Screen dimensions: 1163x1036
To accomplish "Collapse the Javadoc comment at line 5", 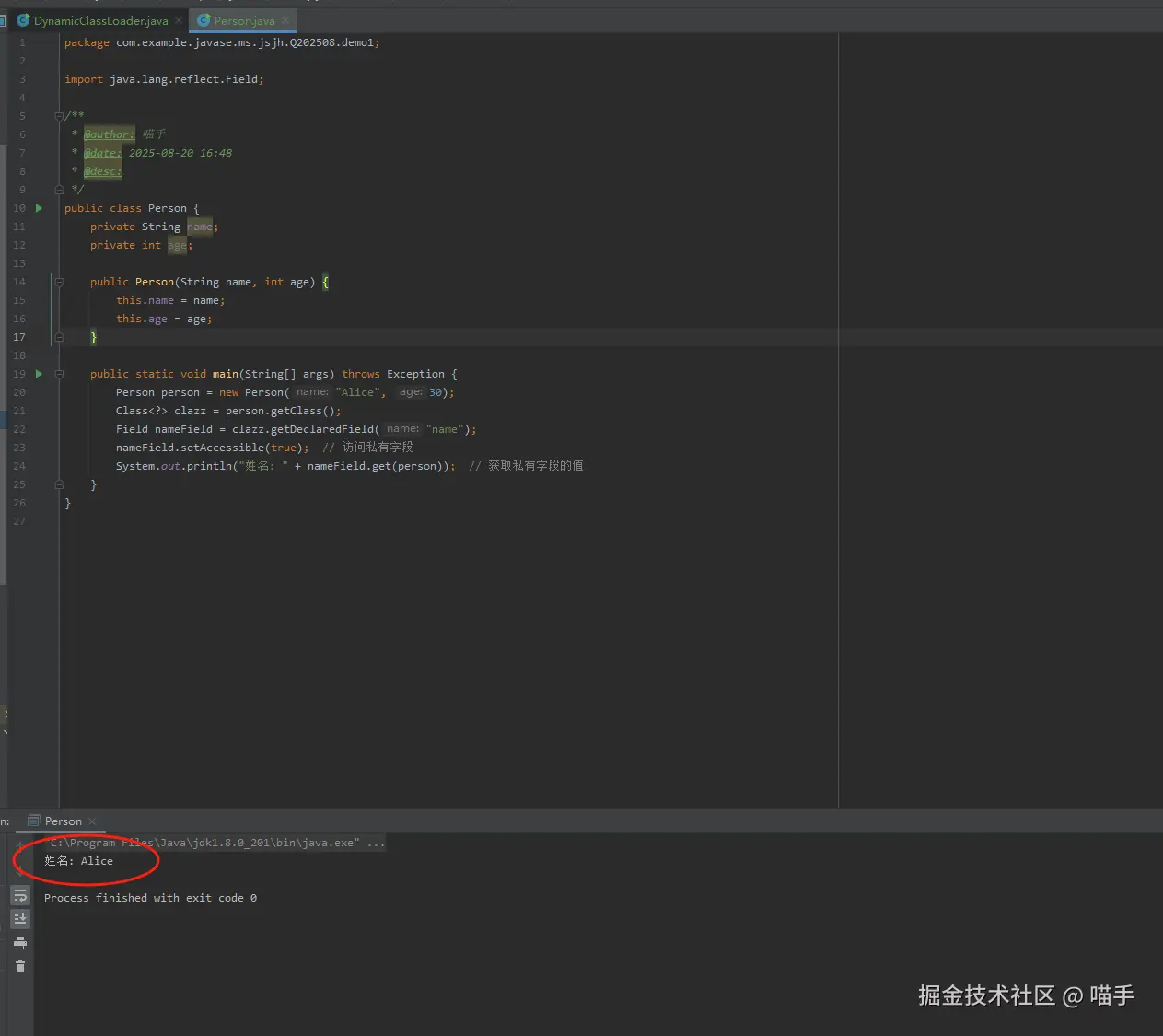I will pos(59,116).
